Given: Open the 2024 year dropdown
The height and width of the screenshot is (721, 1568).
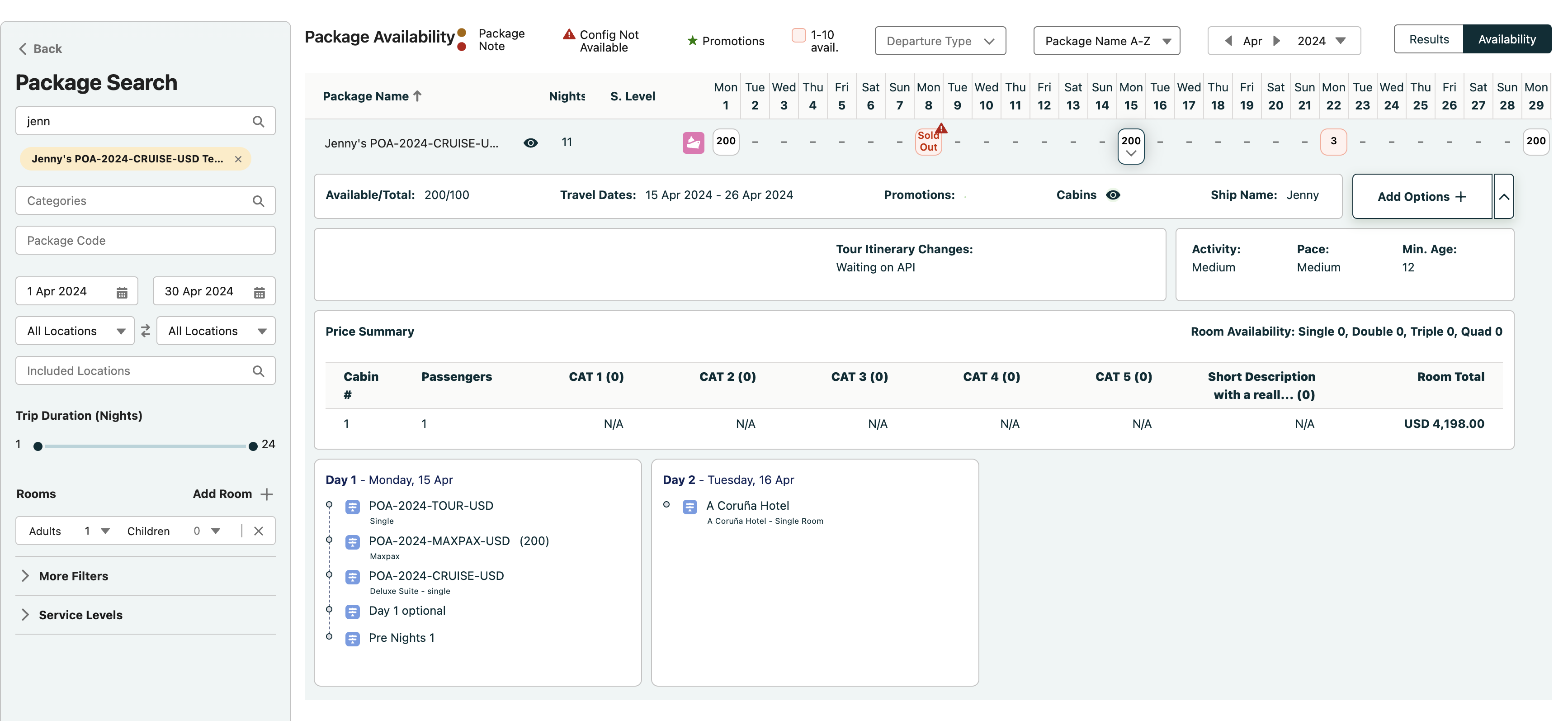Looking at the screenshot, I should point(1322,41).
